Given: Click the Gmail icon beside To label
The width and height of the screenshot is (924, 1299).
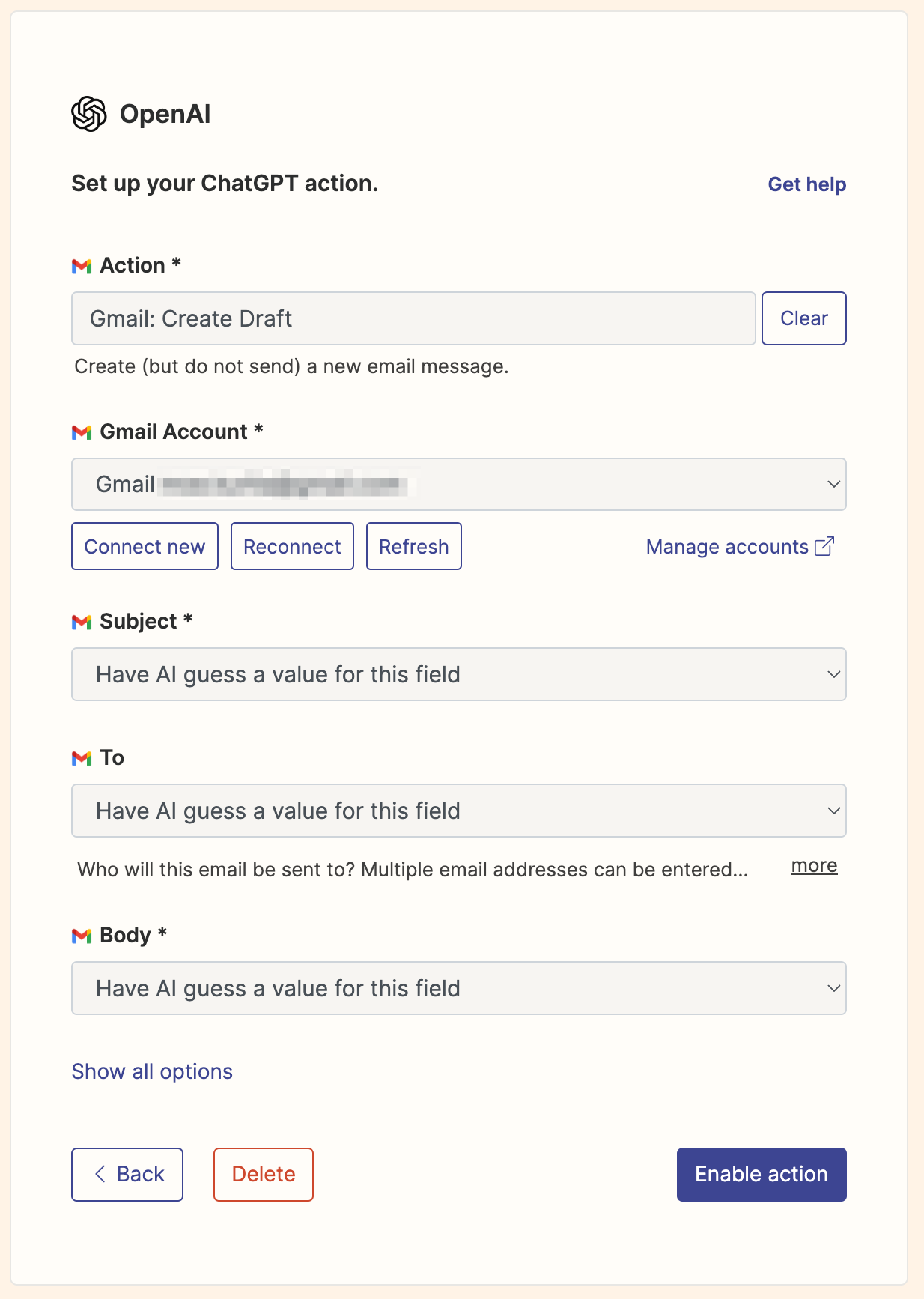Looking at the screenshot, I should point(82,758).
